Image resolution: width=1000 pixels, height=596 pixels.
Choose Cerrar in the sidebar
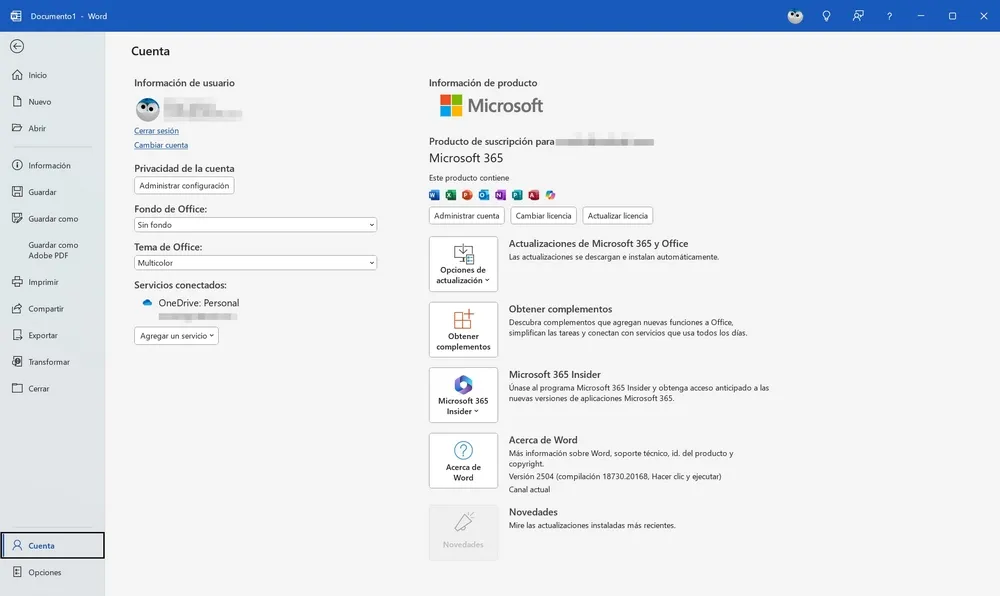(52, 388)
